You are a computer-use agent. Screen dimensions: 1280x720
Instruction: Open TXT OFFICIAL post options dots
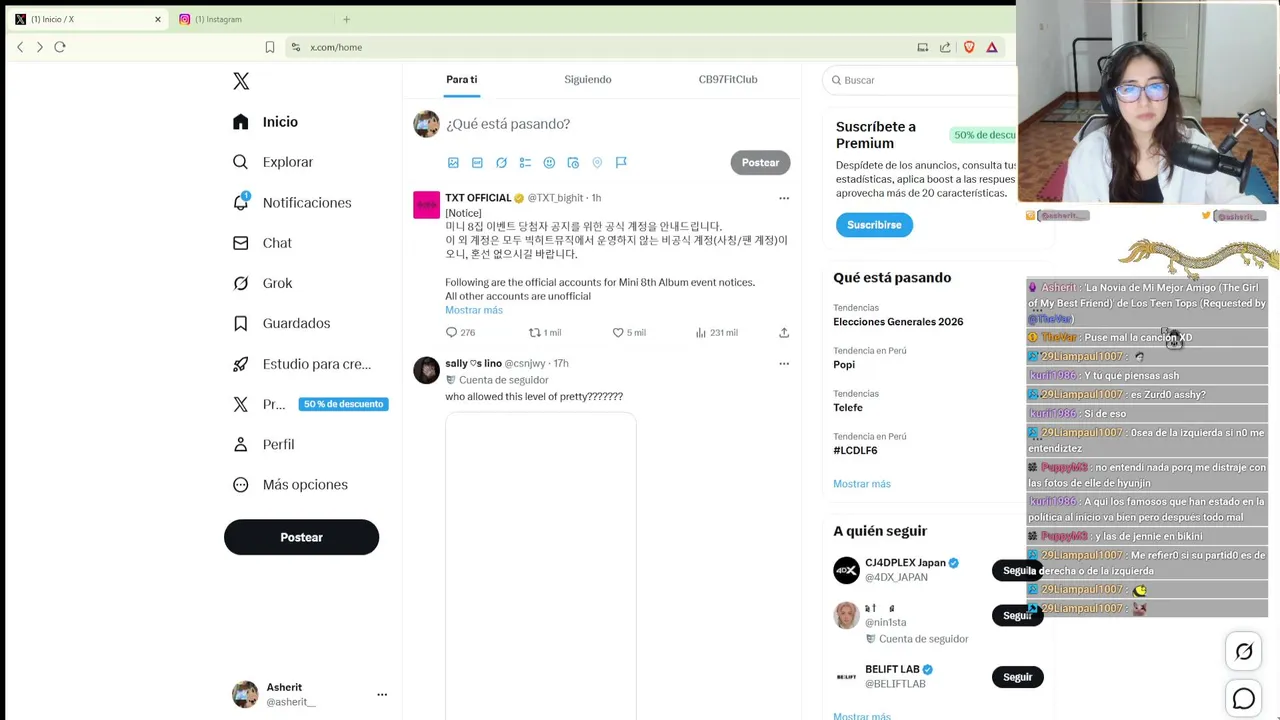[784, 198]
